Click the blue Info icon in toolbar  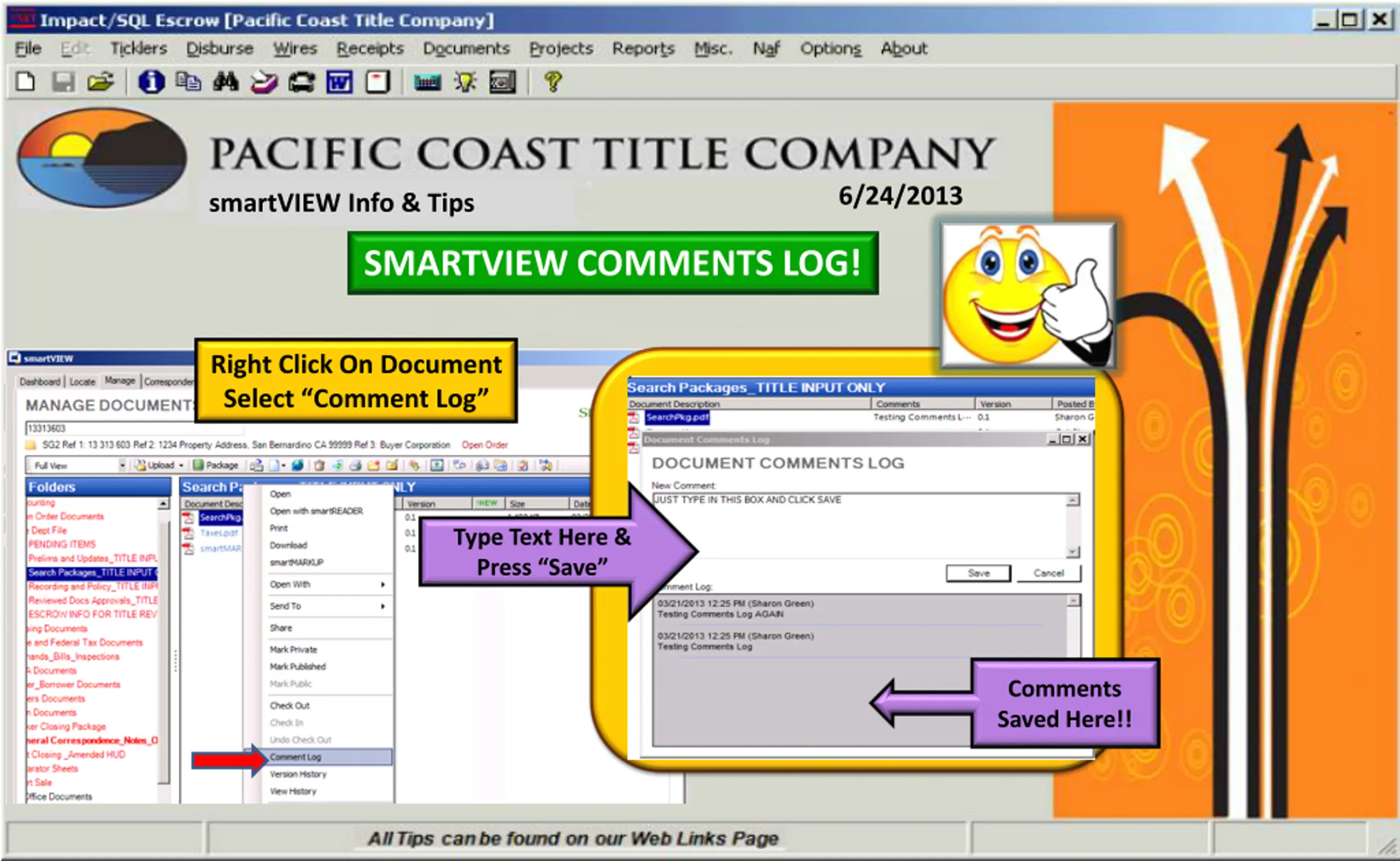[x=151, y=82]
